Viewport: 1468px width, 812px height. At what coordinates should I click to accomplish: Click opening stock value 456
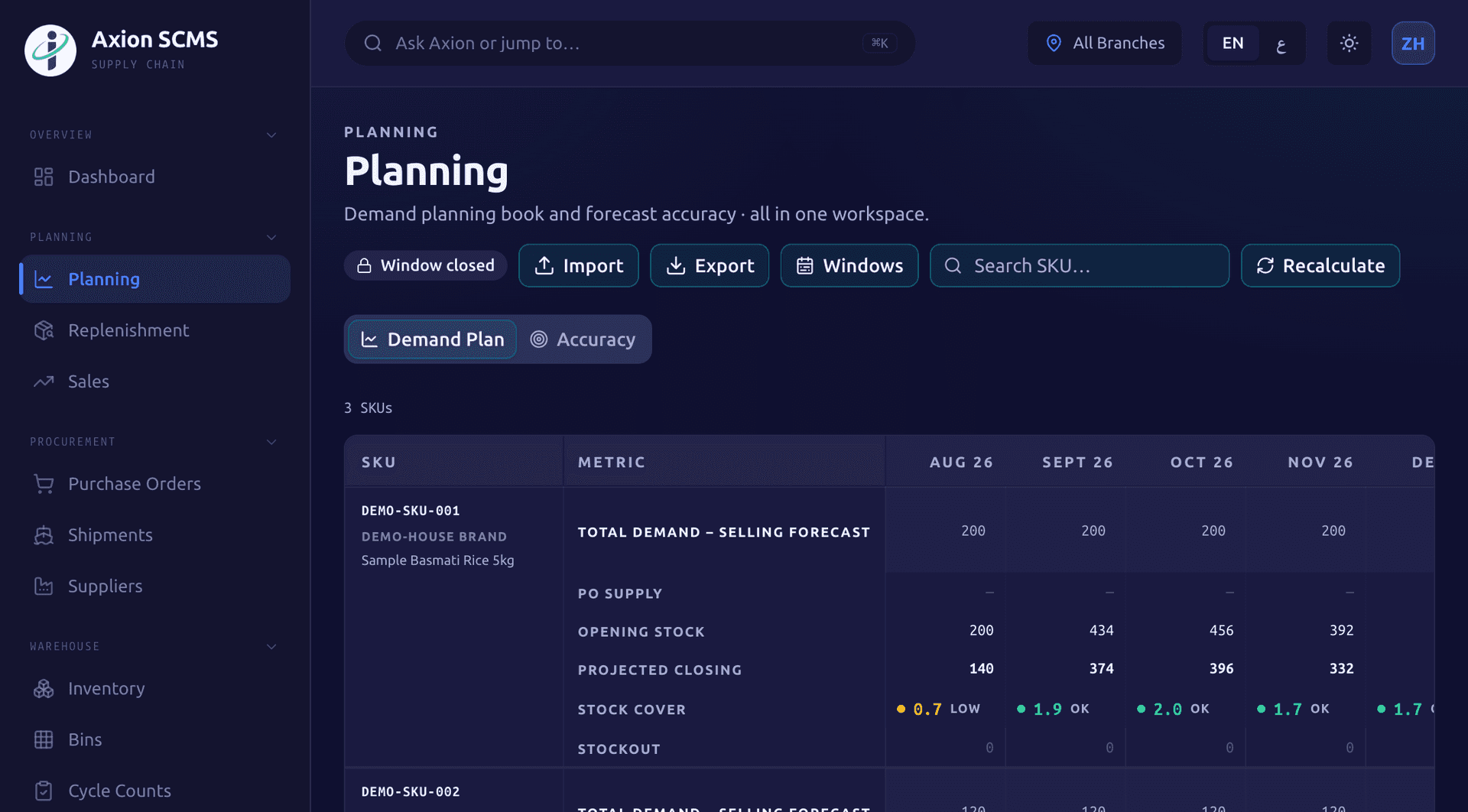[1221, 631]
